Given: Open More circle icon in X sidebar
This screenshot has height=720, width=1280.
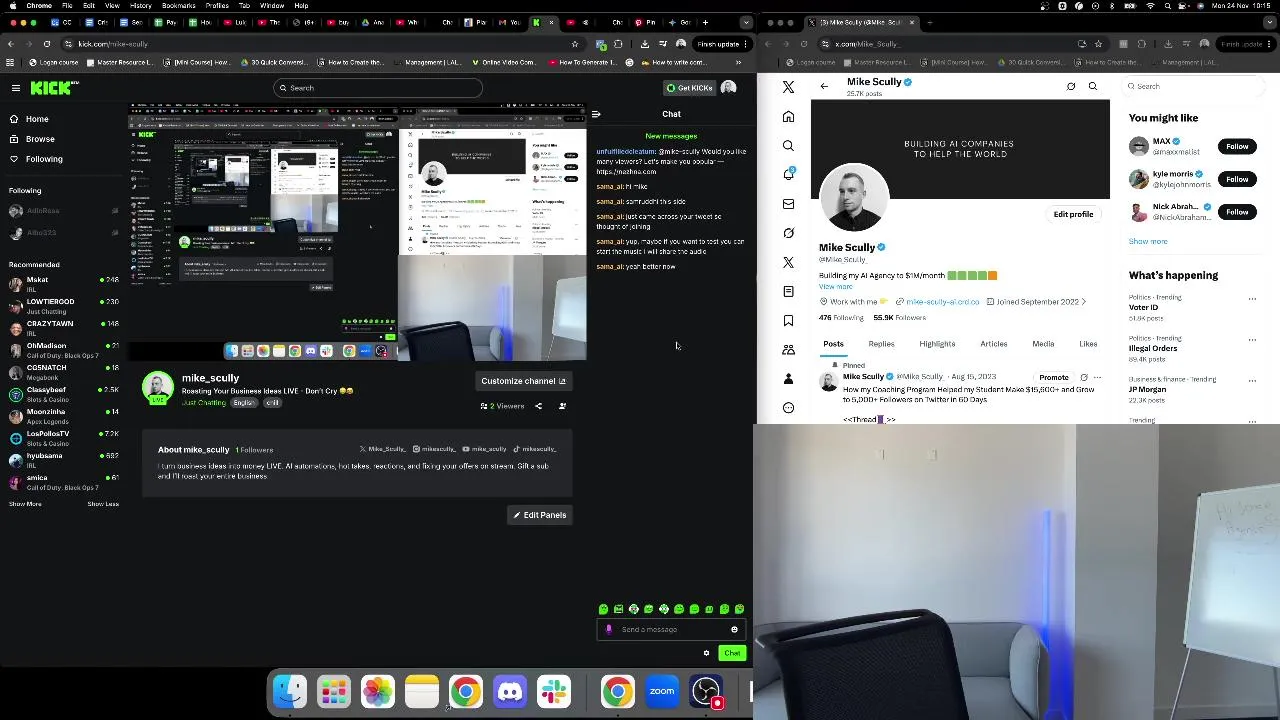Looking at the screenshot, I should 788,408.
